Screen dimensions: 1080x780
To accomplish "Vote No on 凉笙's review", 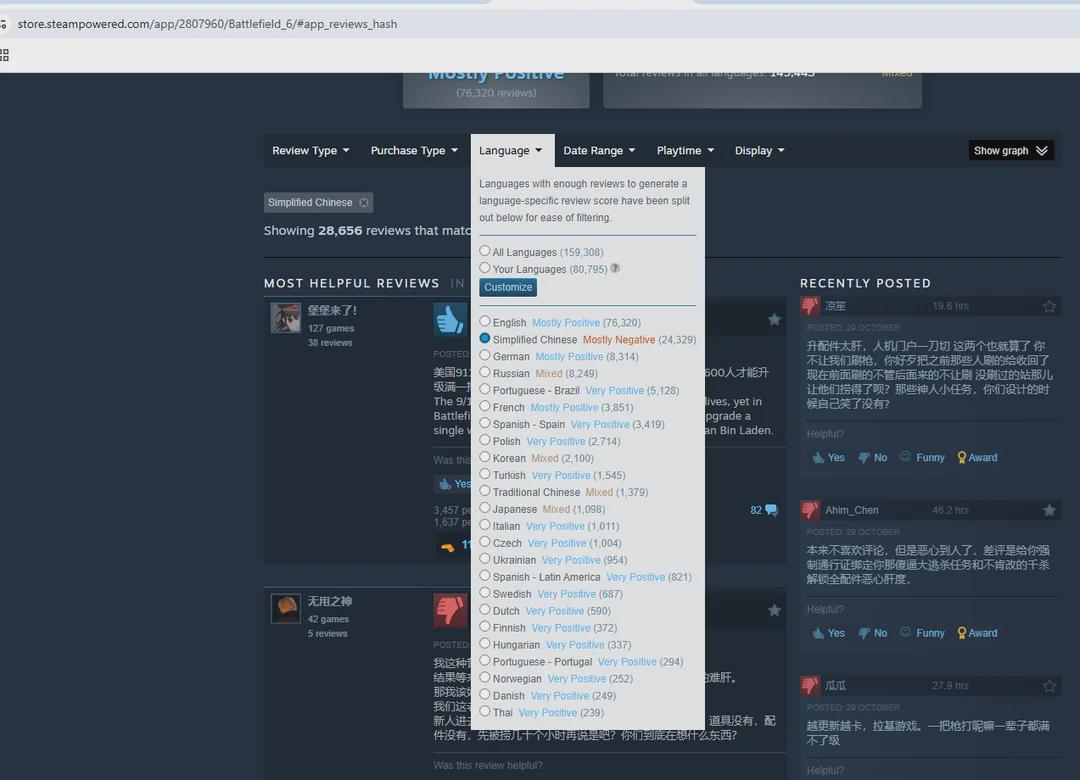I will (873, 458).
